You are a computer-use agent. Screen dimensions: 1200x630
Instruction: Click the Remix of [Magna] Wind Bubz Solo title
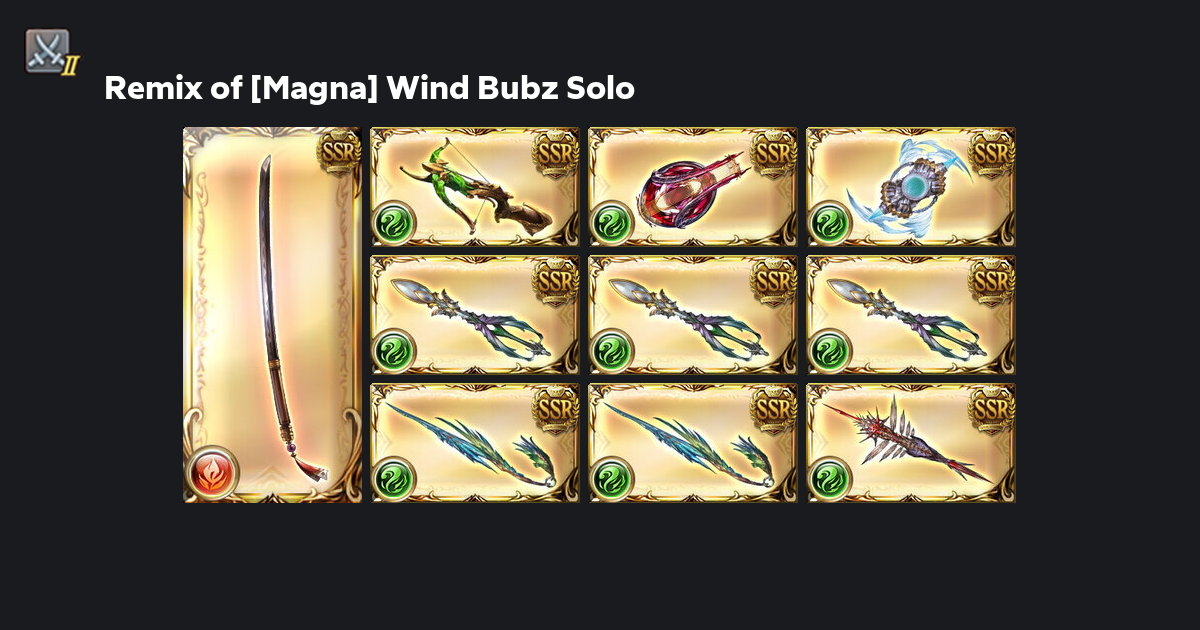point(369,88)
